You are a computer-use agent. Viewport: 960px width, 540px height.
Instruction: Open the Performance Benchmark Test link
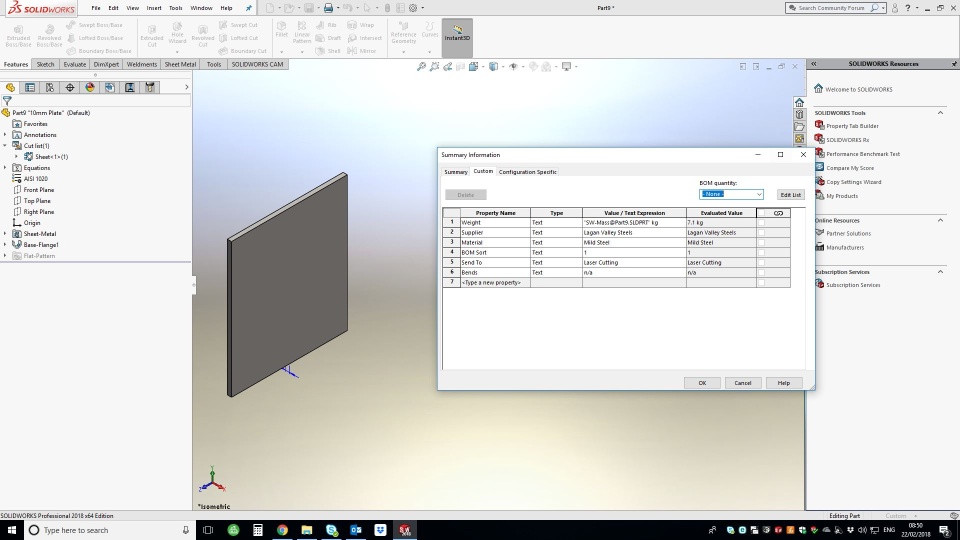[863, 154]
